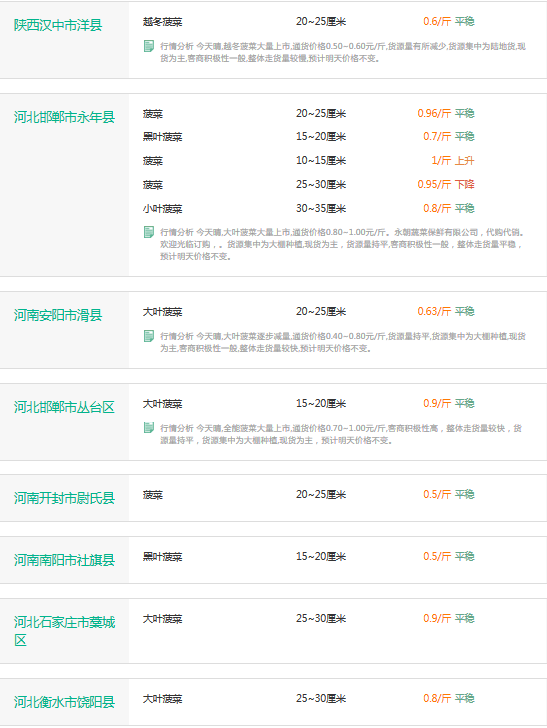Open the 河北邯郸市永年县 region link
Viewport: 547px width, 728px height.
pyautogui.click(x=64, y=117)
